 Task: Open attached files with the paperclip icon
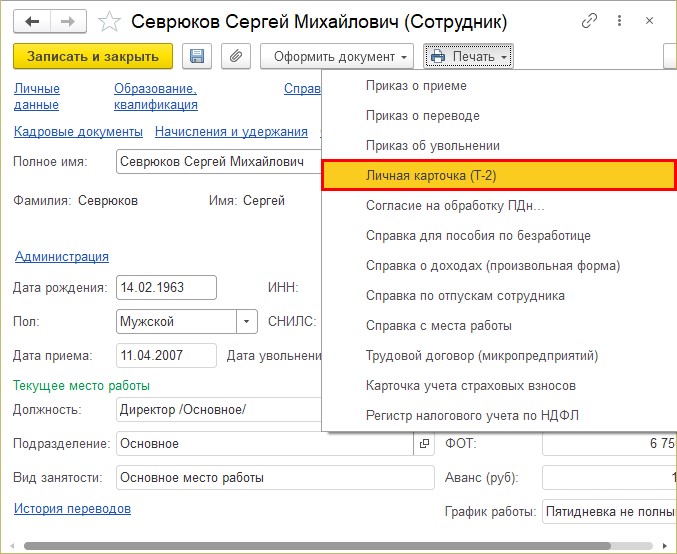point(236,56)
